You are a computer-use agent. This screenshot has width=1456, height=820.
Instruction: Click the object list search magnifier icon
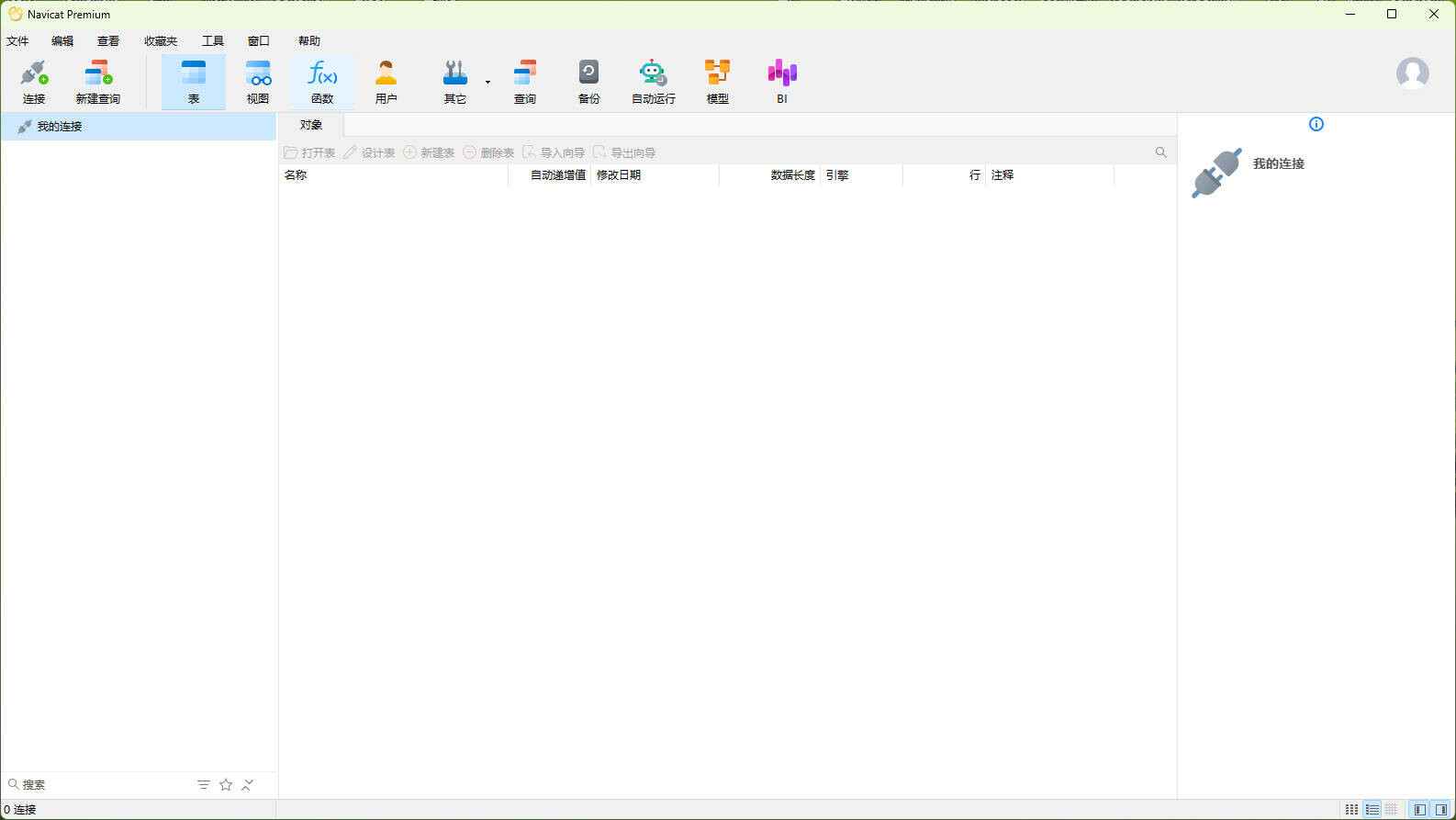coord(1161,152)
